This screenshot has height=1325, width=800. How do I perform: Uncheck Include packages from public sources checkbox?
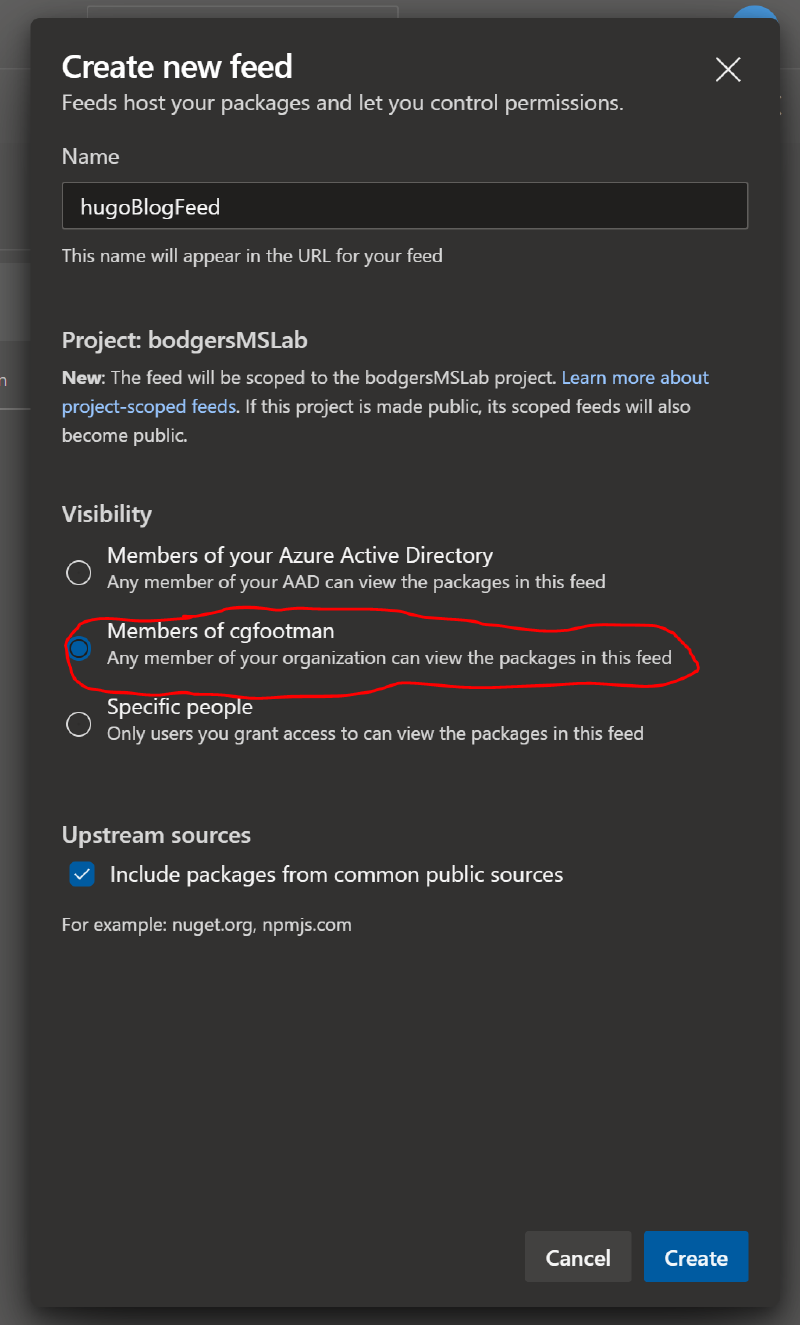[82, 874]
